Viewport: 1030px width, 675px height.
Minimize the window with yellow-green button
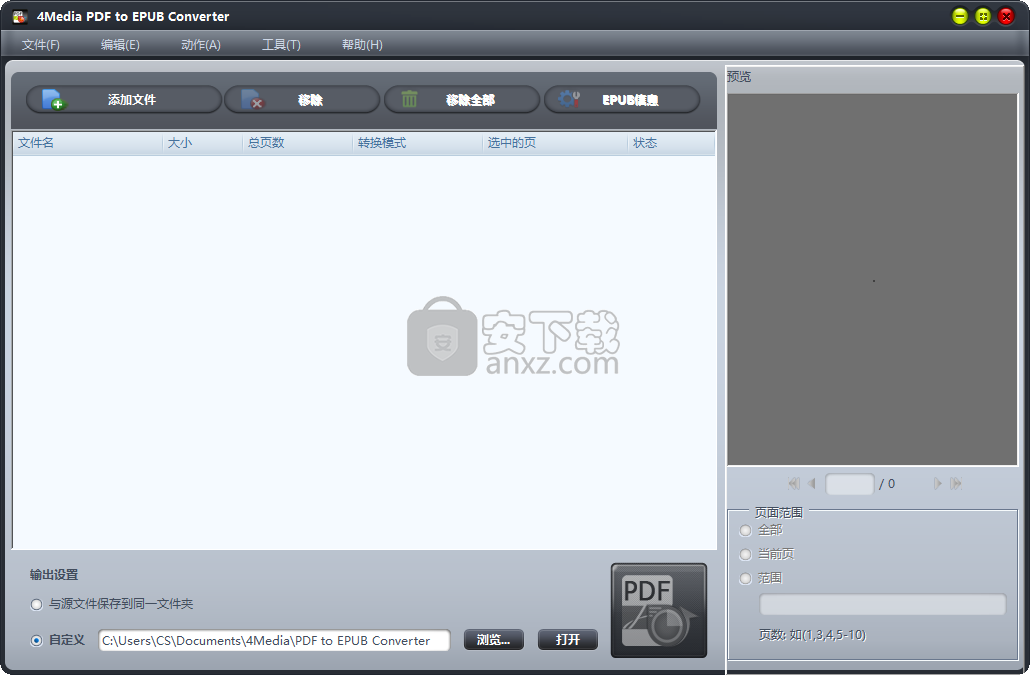[x=960, y=16]
